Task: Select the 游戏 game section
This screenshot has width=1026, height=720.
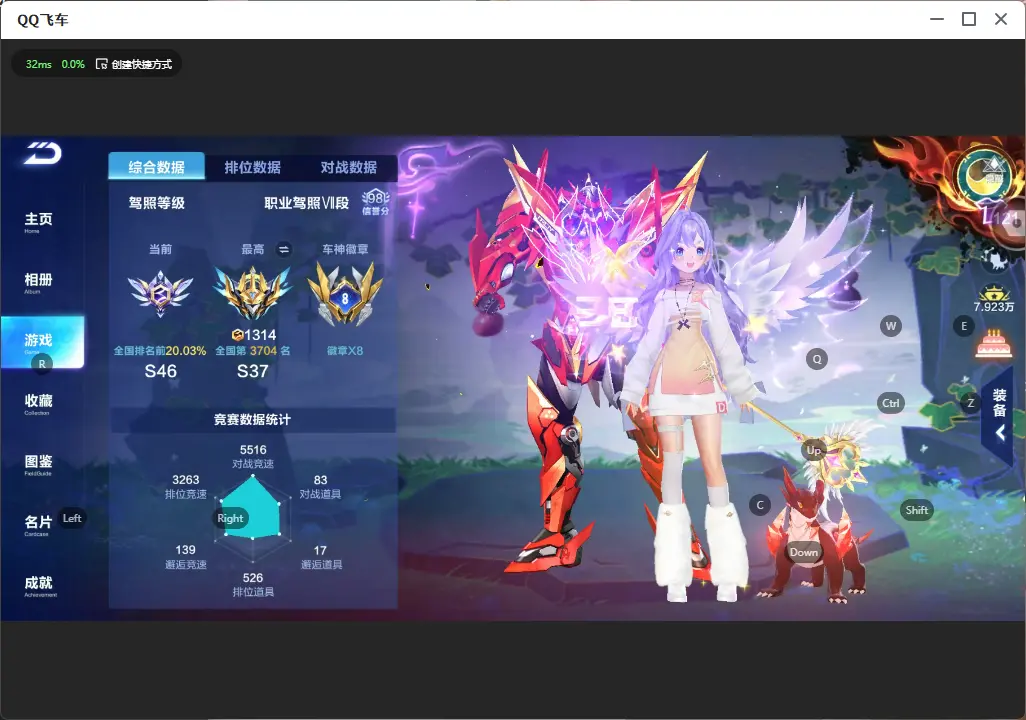Action: pos(43,342)
